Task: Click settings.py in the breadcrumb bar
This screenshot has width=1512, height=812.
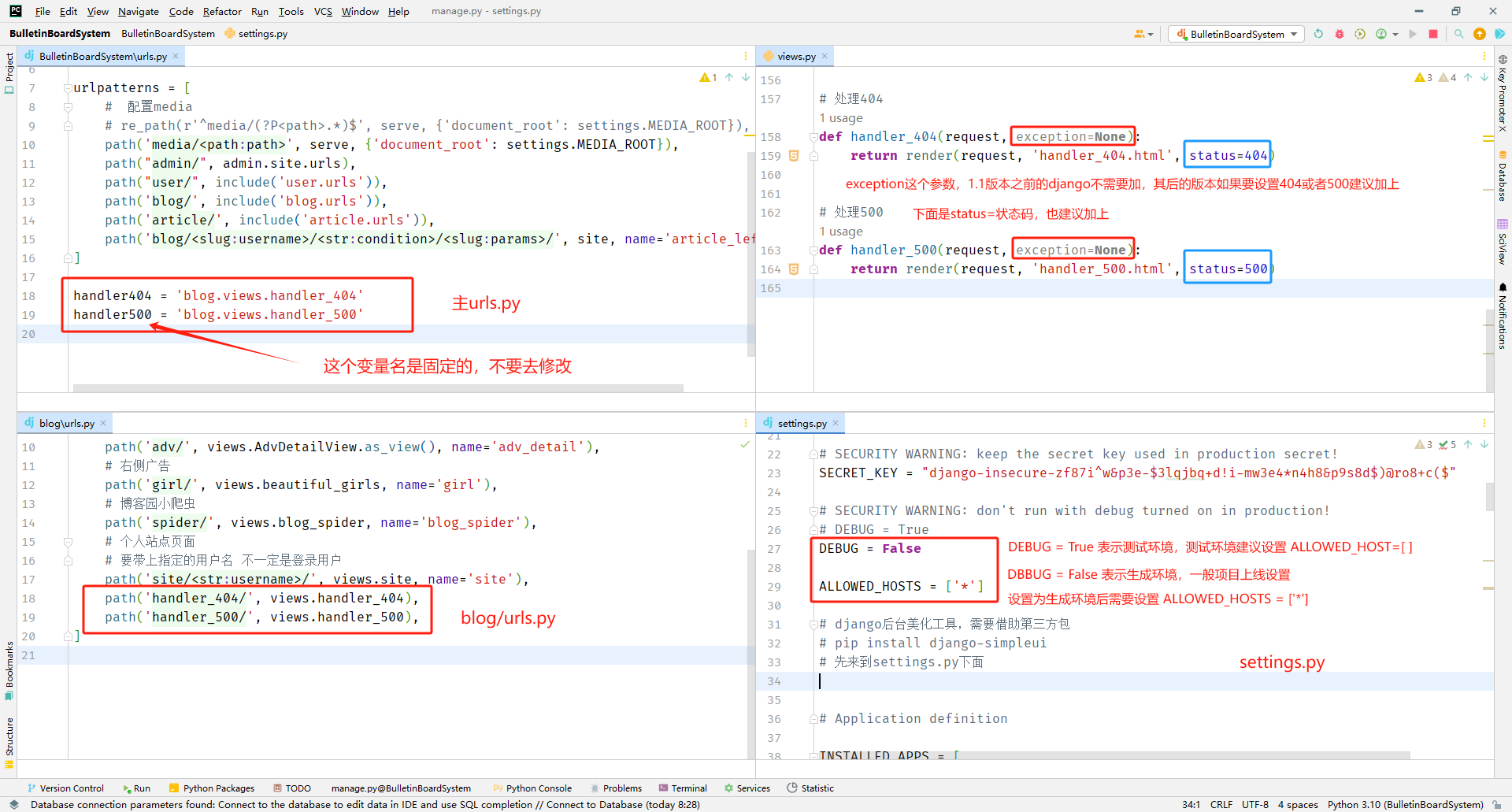Action: point(256,34)
